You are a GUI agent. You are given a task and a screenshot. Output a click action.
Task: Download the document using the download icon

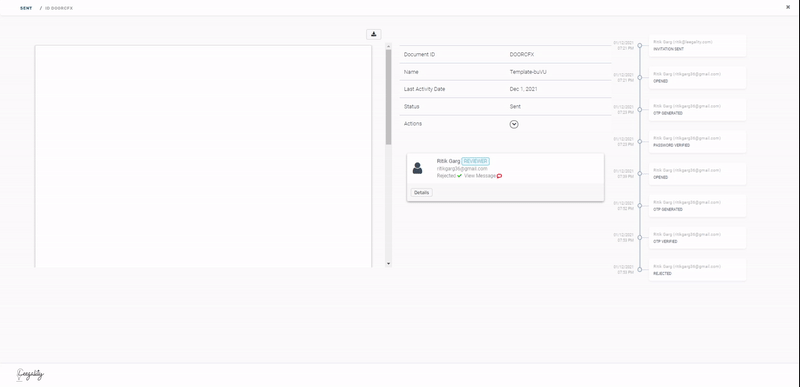[373, 34]
